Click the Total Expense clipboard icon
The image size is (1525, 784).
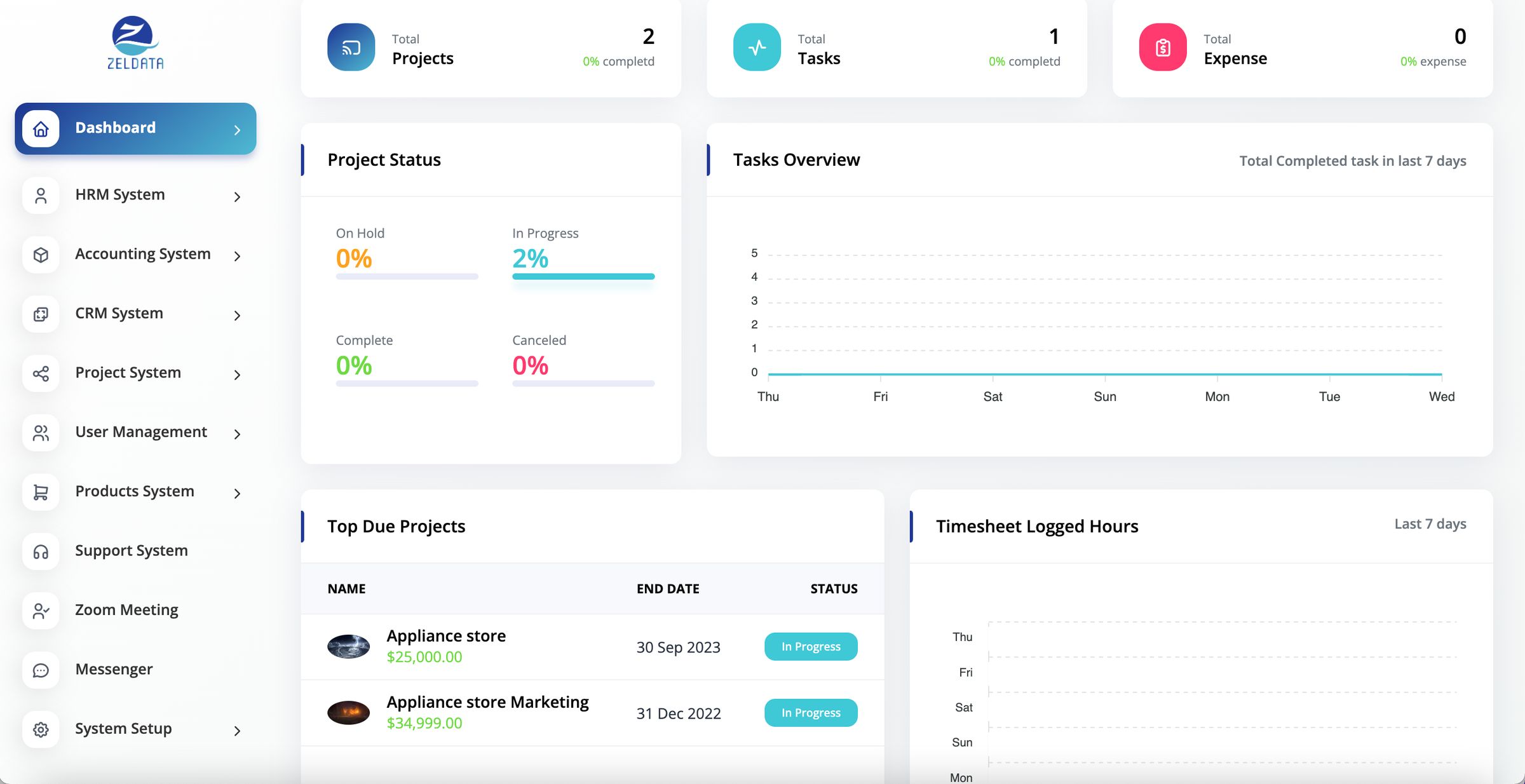(x=1163, y=47)
